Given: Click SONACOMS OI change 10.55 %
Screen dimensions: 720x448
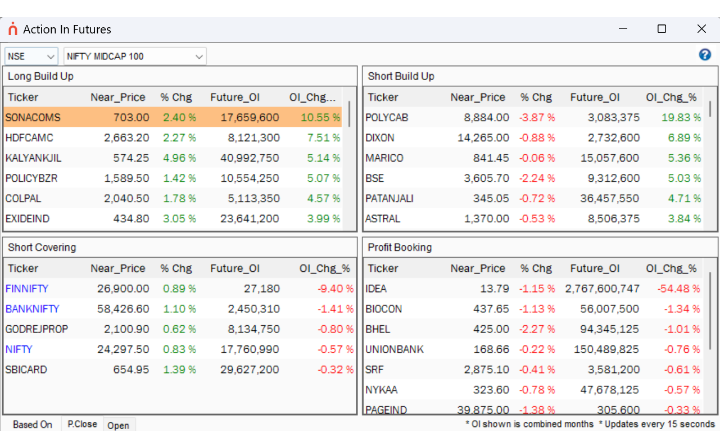Looking at the screenshot, I should point(321,118).
